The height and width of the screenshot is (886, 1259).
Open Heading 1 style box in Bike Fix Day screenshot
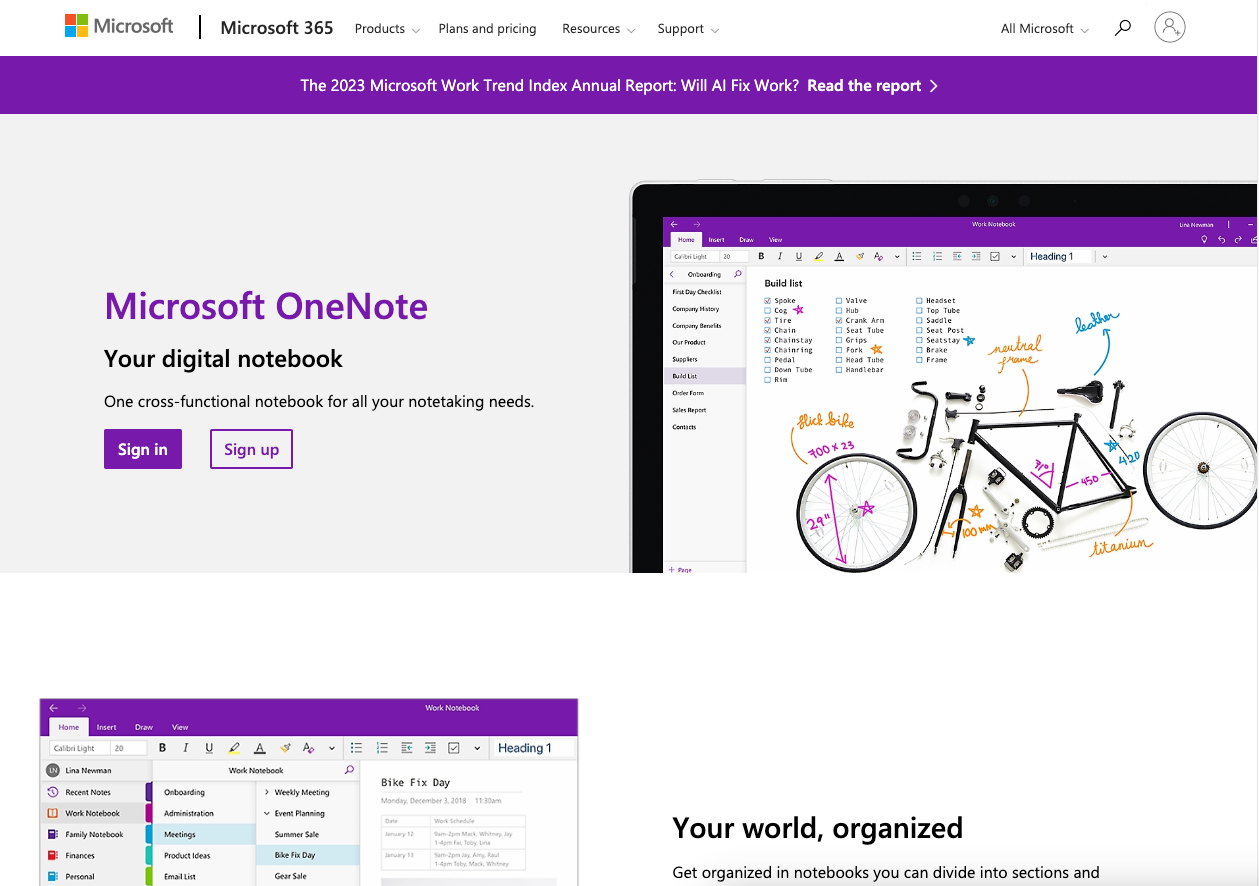pyautogui.click(x=535, y=748)
